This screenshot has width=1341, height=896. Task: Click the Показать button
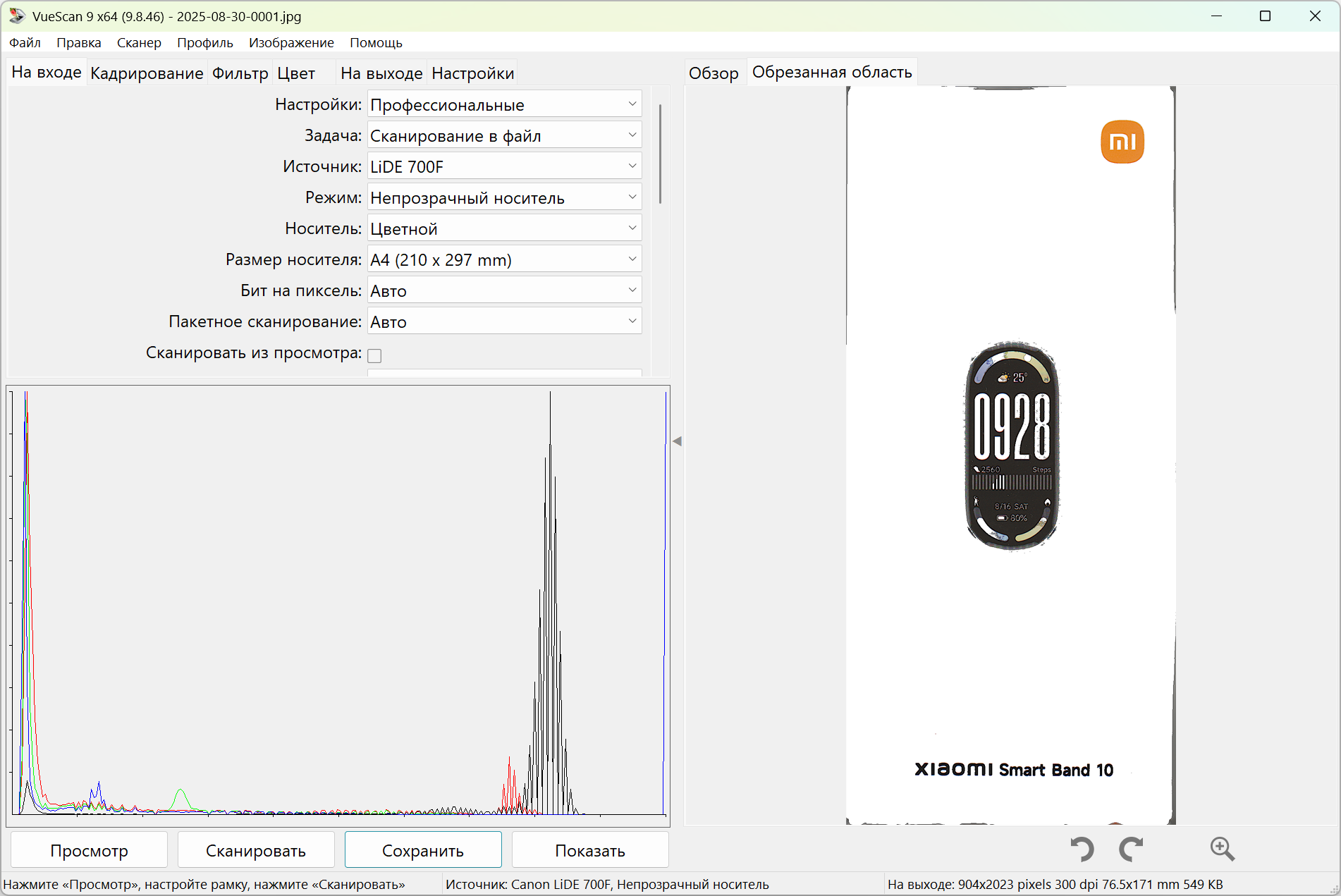pyautogui.click(x=590, y=850)
